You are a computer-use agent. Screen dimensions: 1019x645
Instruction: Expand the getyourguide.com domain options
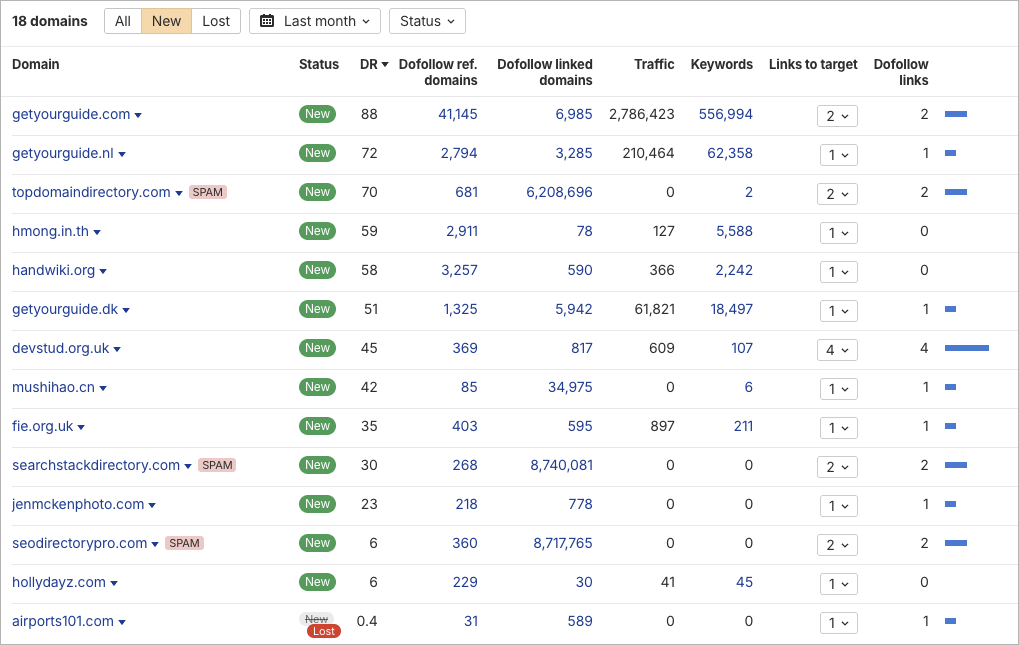[x=140, y=114]
